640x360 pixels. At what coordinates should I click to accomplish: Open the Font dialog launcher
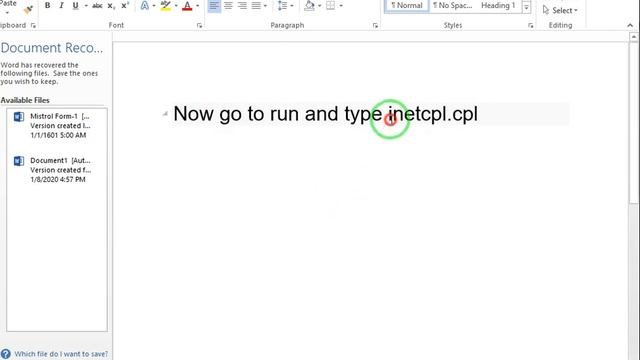tap(199, 25)
